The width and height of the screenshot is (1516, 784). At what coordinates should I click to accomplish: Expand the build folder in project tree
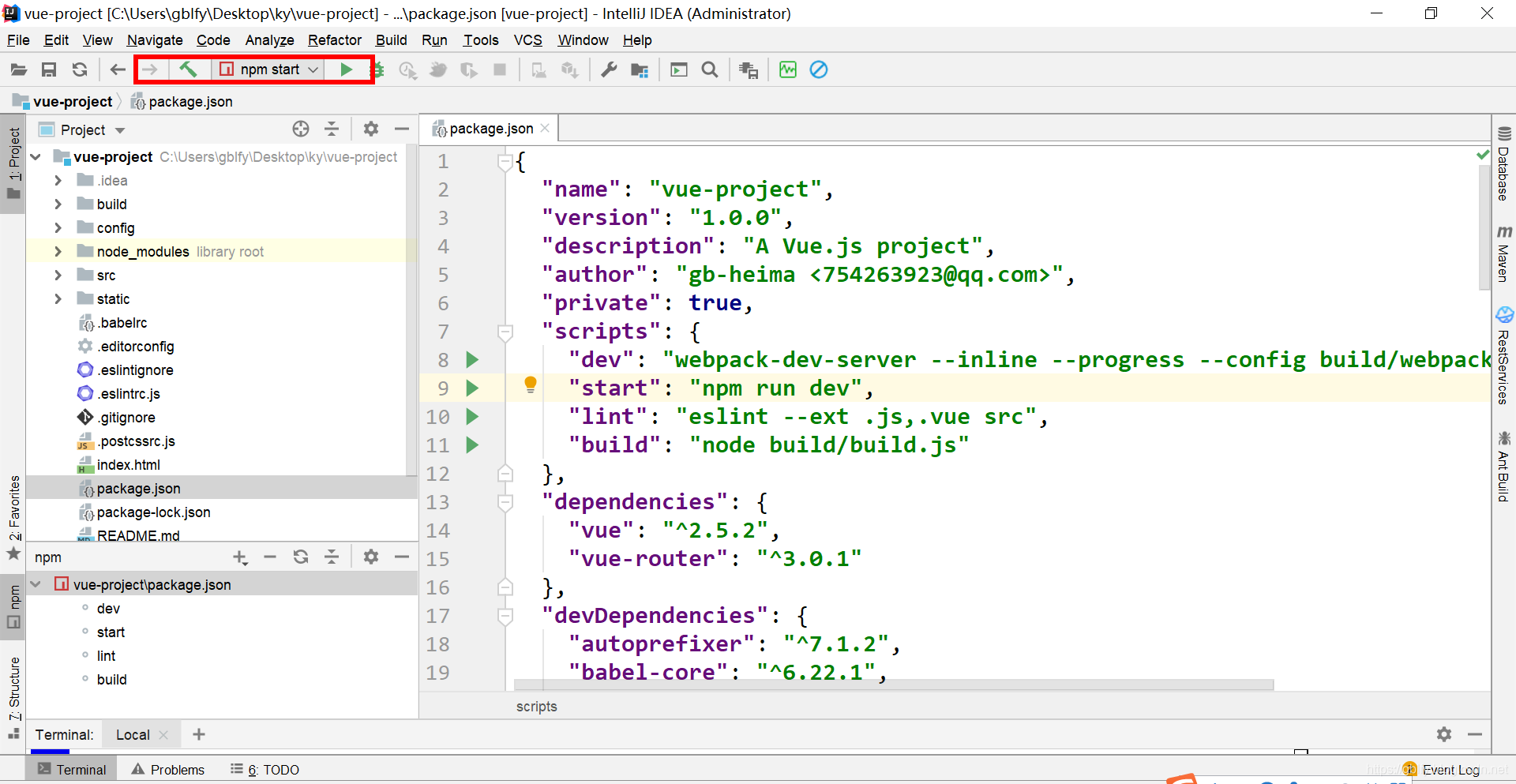(58, 204)
